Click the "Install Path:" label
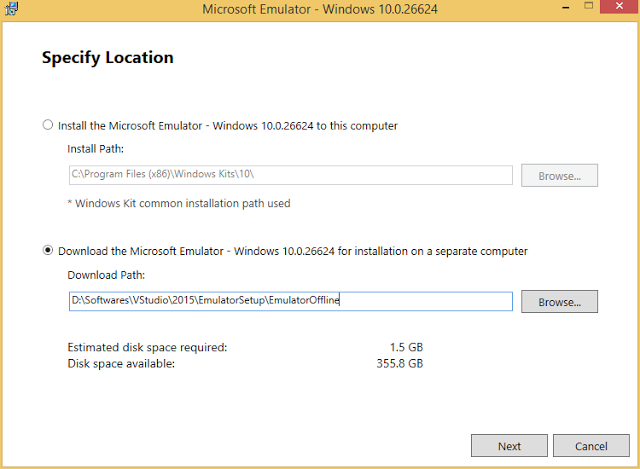Image resolution: width=640 pixels, height=469 pixels. pos(97,149)
